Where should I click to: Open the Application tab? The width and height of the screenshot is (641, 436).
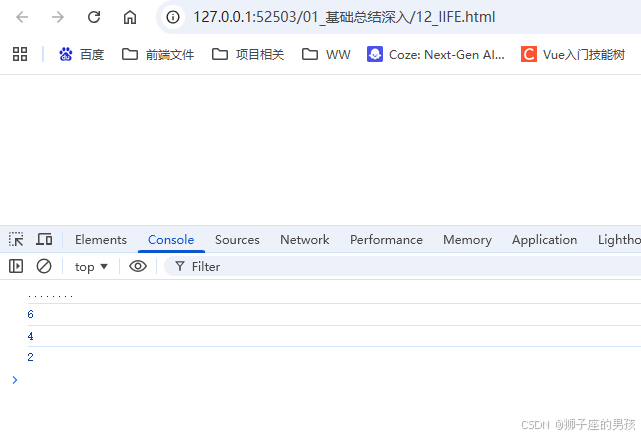coord(545,240)
